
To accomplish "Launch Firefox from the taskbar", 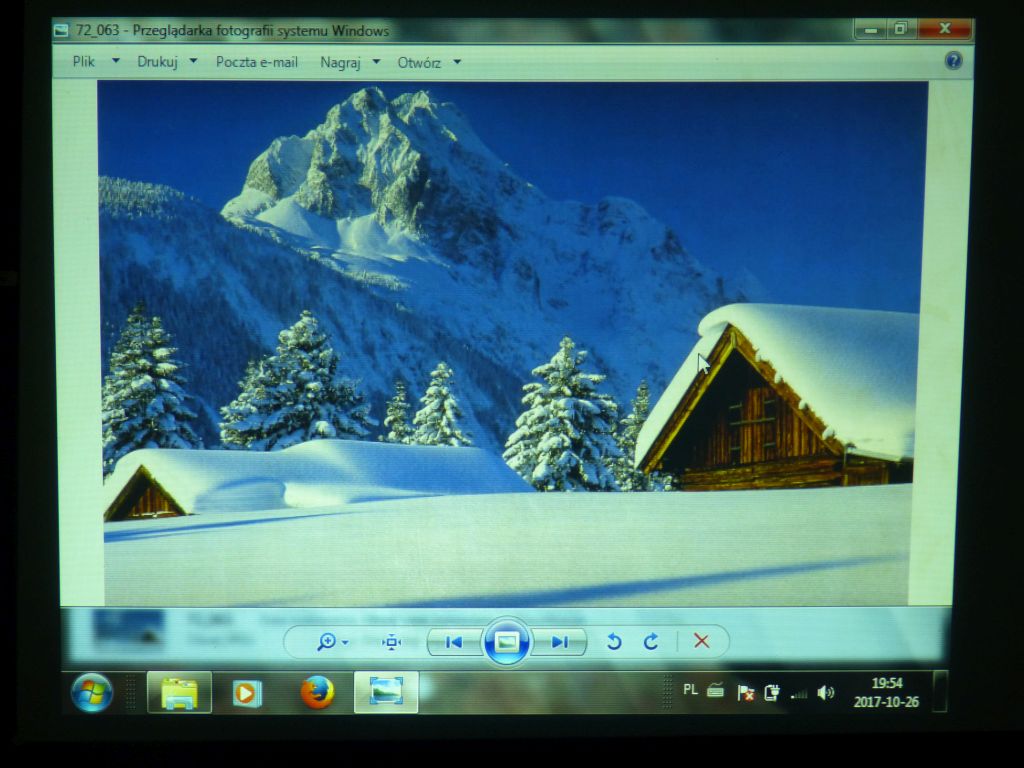I will [317, 692].
